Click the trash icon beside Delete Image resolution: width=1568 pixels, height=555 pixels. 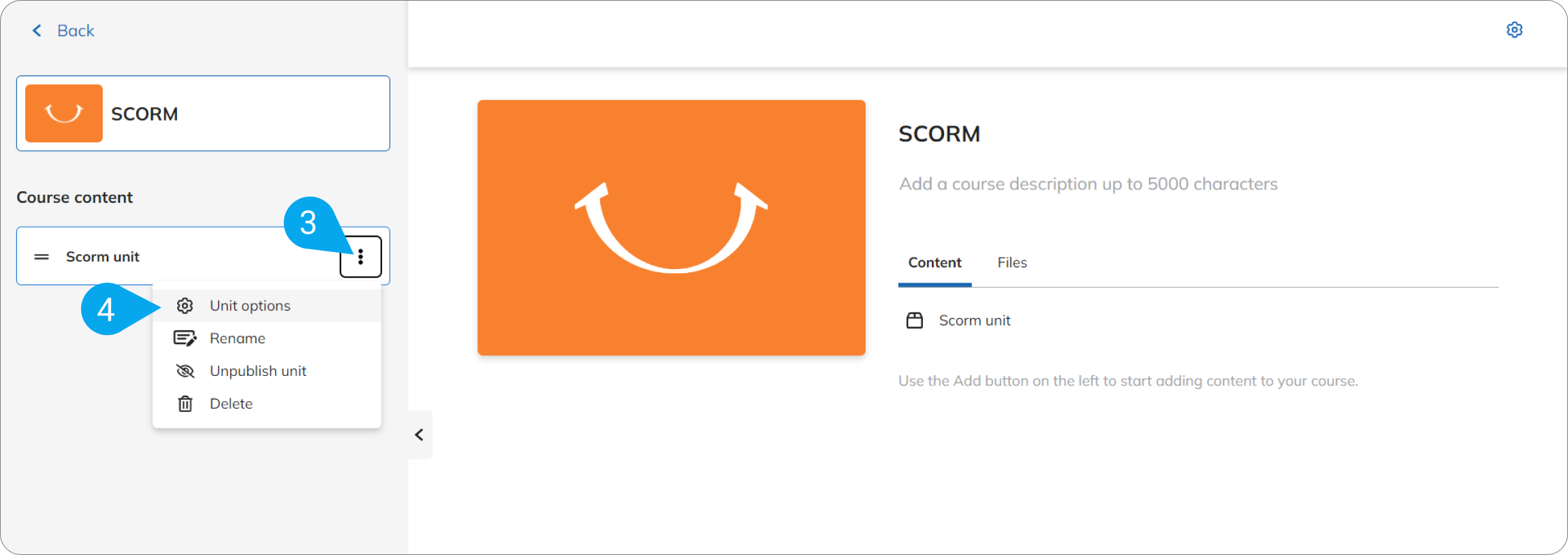(x=185, y=404)
